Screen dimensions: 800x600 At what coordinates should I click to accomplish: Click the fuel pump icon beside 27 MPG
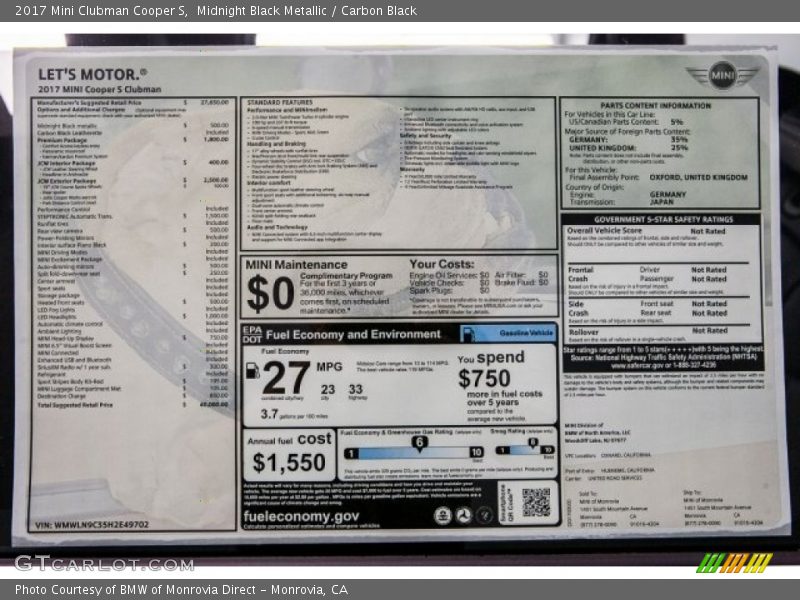click(x=253, y=370)
